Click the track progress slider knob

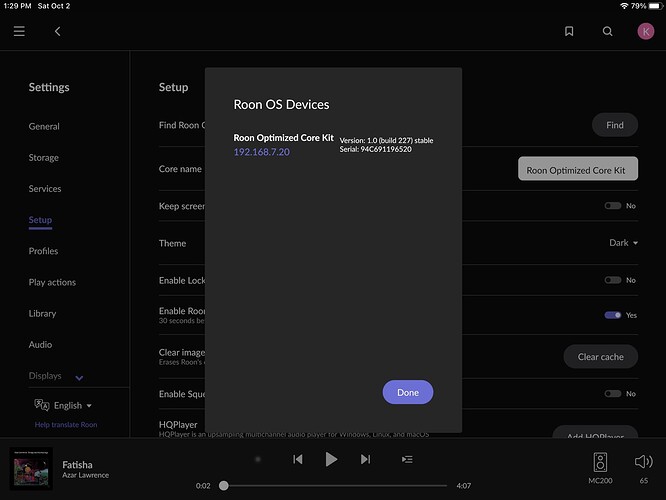point(223,486)
